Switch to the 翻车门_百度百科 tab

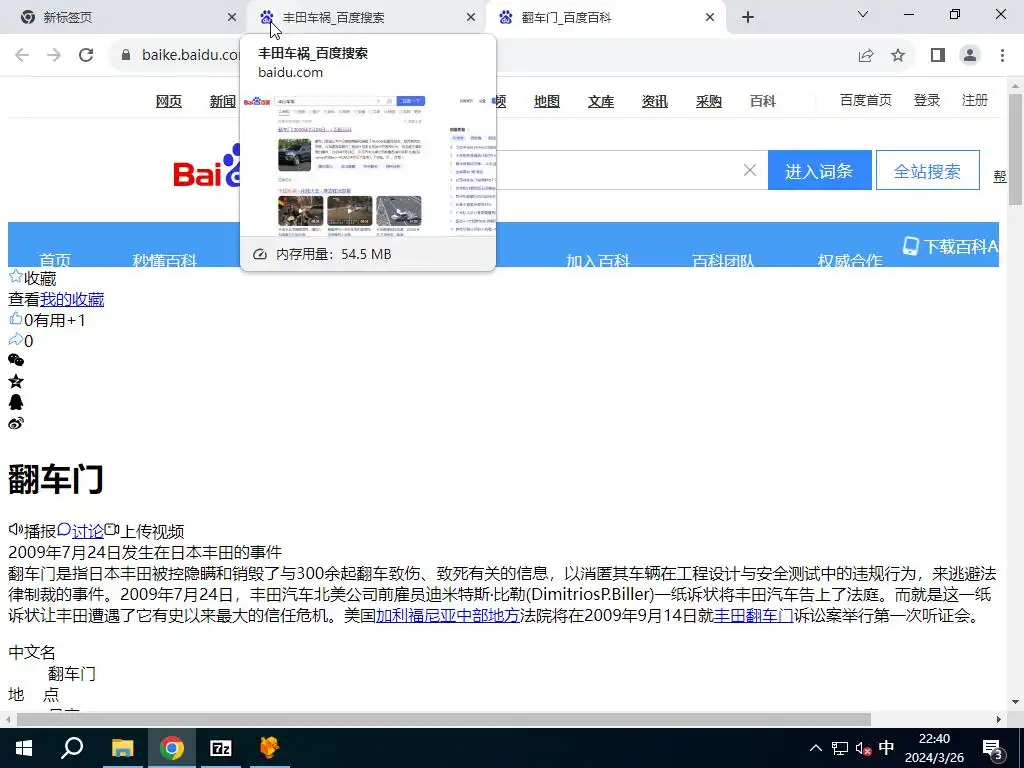[x=604, y=18]
